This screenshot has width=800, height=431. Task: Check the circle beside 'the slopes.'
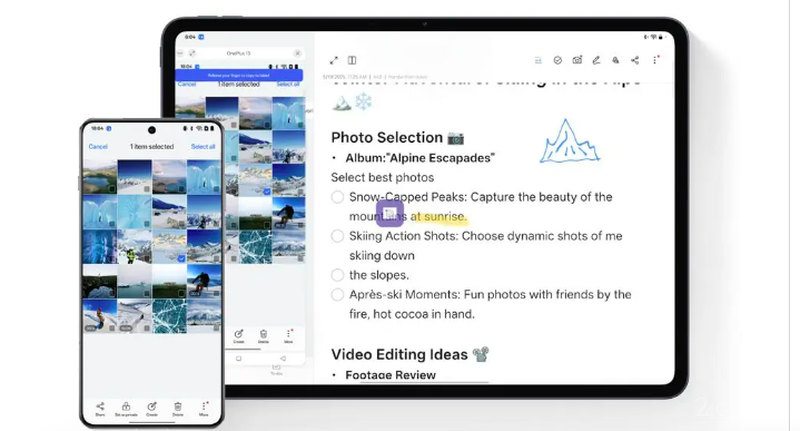click(x=337, y=275)
